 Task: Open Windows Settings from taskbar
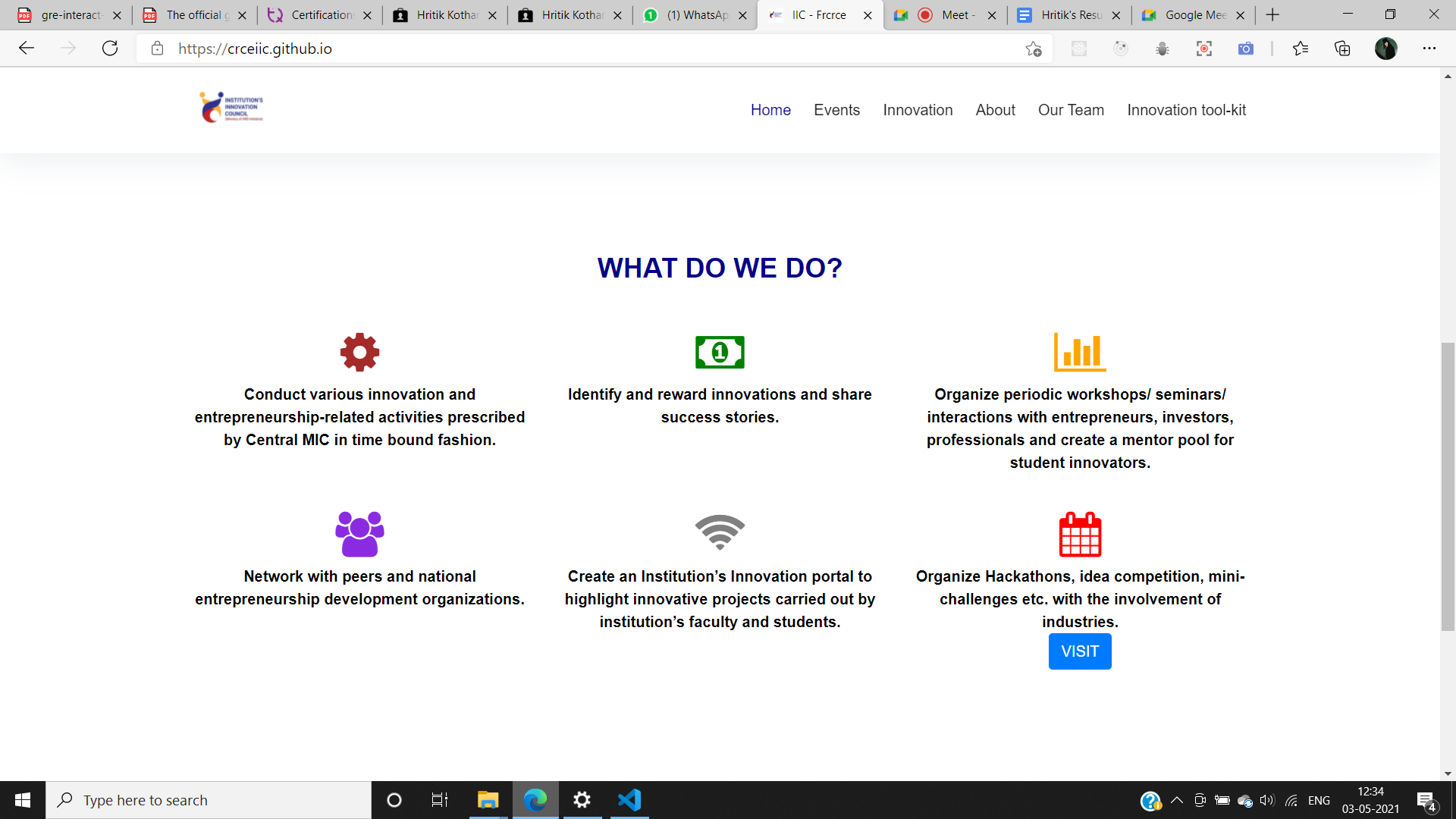(x=582, y=800)
